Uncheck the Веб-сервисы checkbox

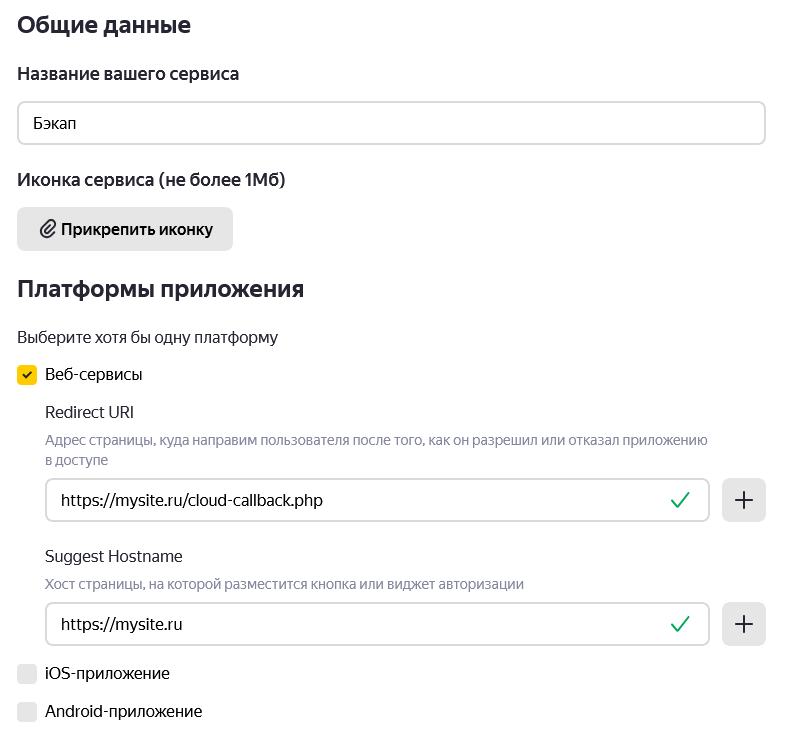(x=27, y=375)
